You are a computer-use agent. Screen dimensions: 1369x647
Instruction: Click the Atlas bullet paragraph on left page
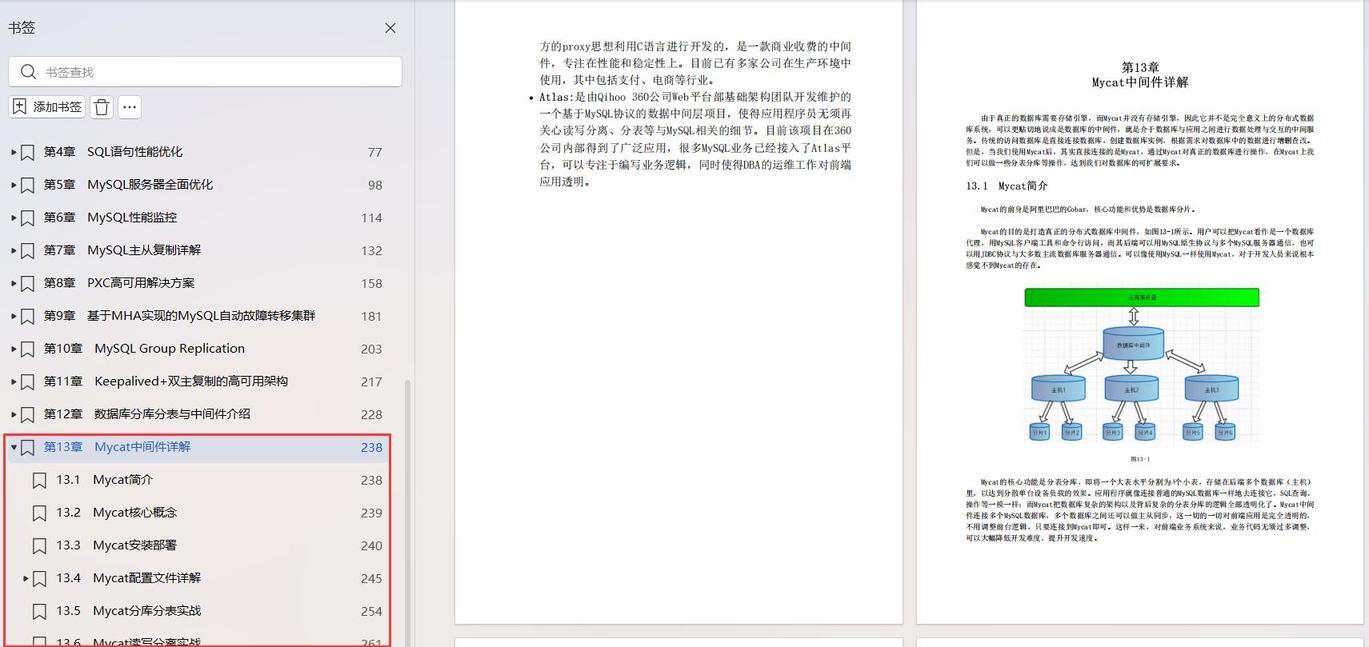[x=690, y=140]
